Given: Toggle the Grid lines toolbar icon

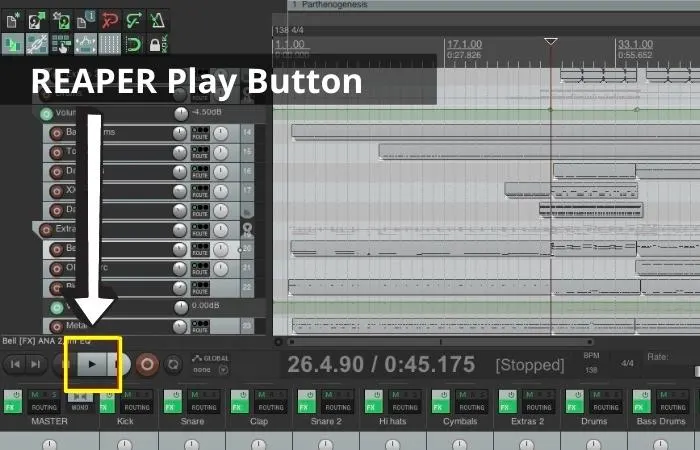Looking at the screenshot, I should click(x=109, y=44).
